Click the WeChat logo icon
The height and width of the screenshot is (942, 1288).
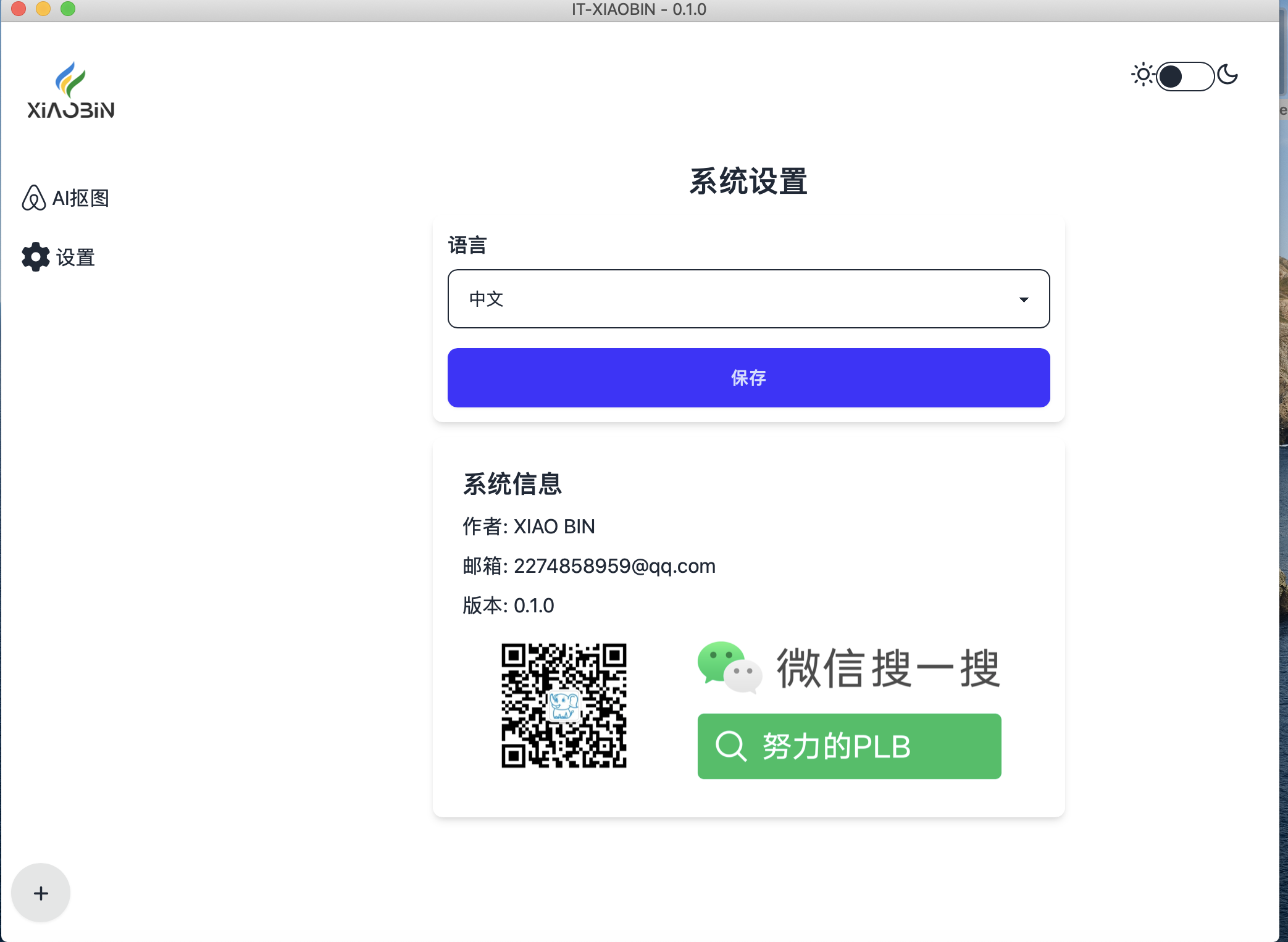click(729, 667)
